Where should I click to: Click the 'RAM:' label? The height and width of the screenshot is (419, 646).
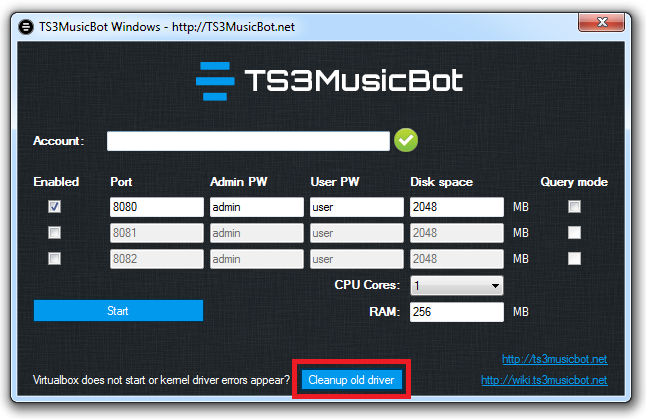(x=384, y=312)
